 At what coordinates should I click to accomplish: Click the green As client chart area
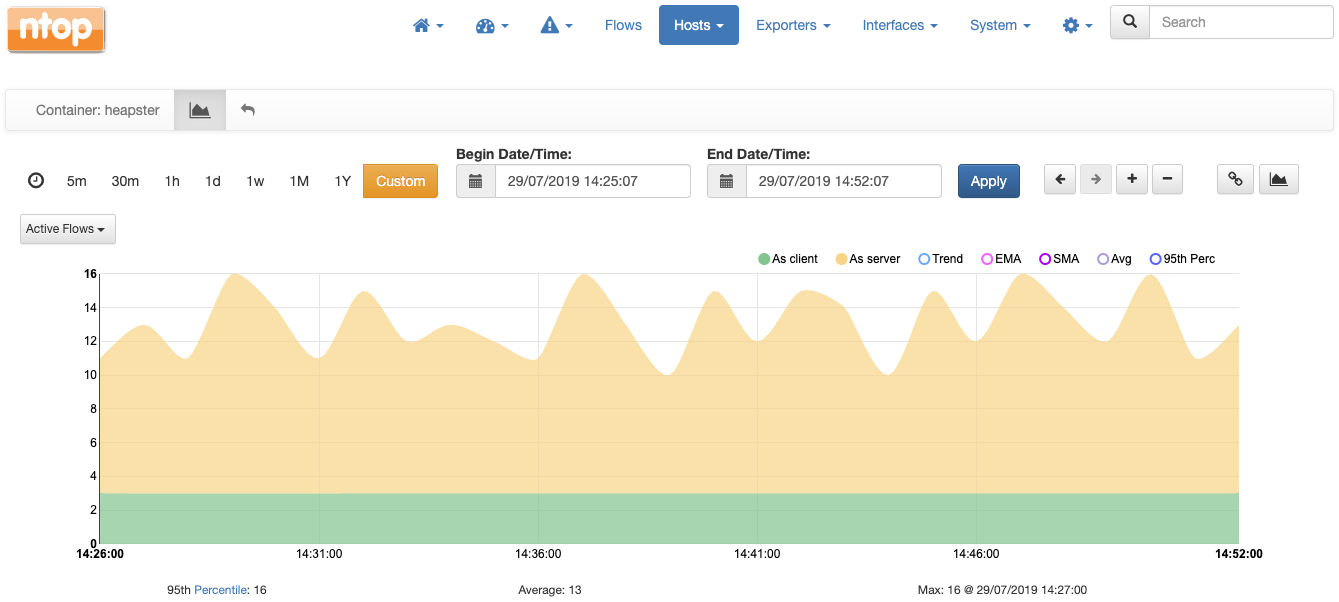(668, 518)
